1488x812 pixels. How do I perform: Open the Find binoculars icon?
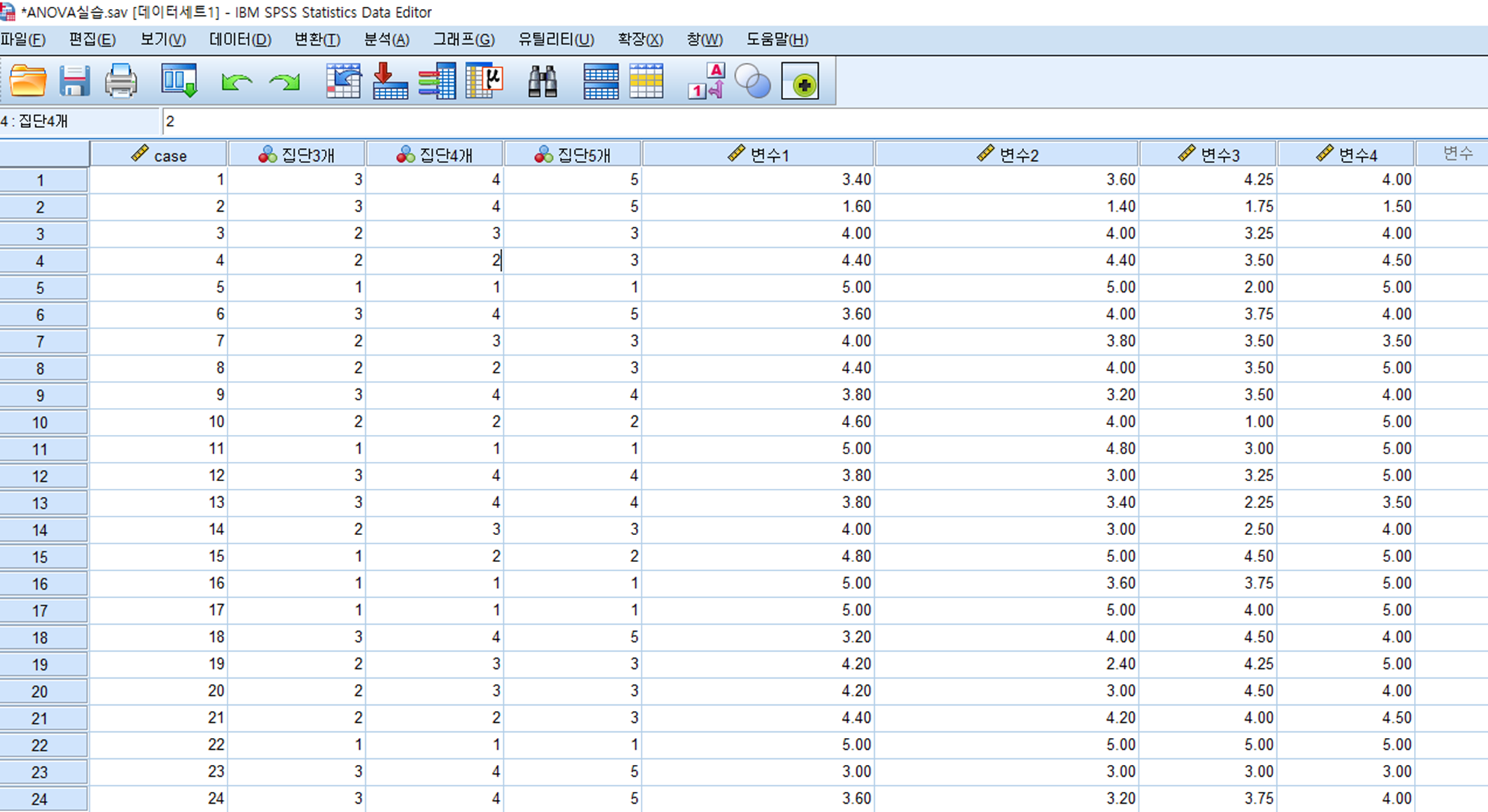tap(543, 81)
